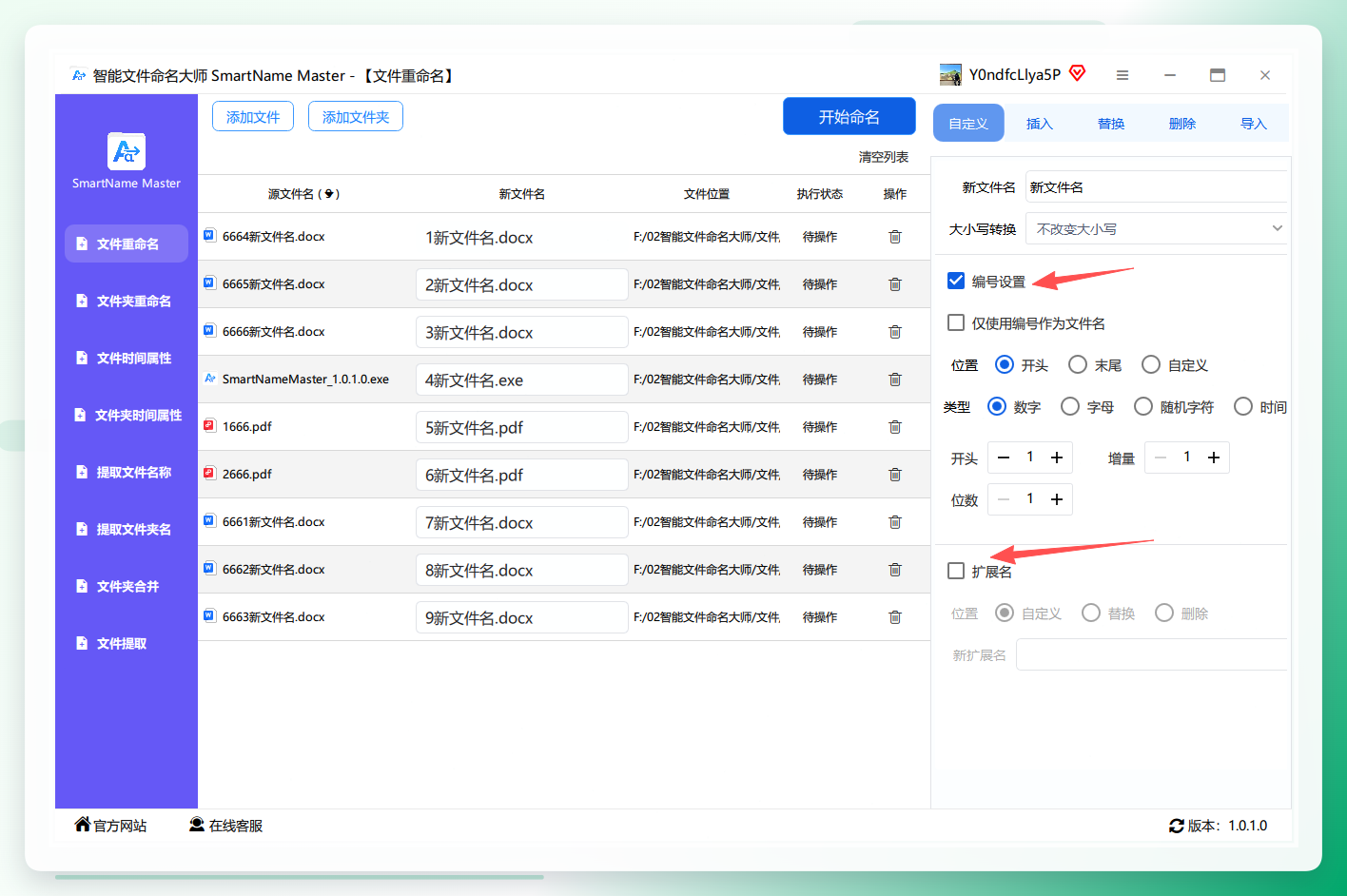
Task: Edit the new name field 4新文件名.exe
Action: pyautogui.click(x=522, y=380)
